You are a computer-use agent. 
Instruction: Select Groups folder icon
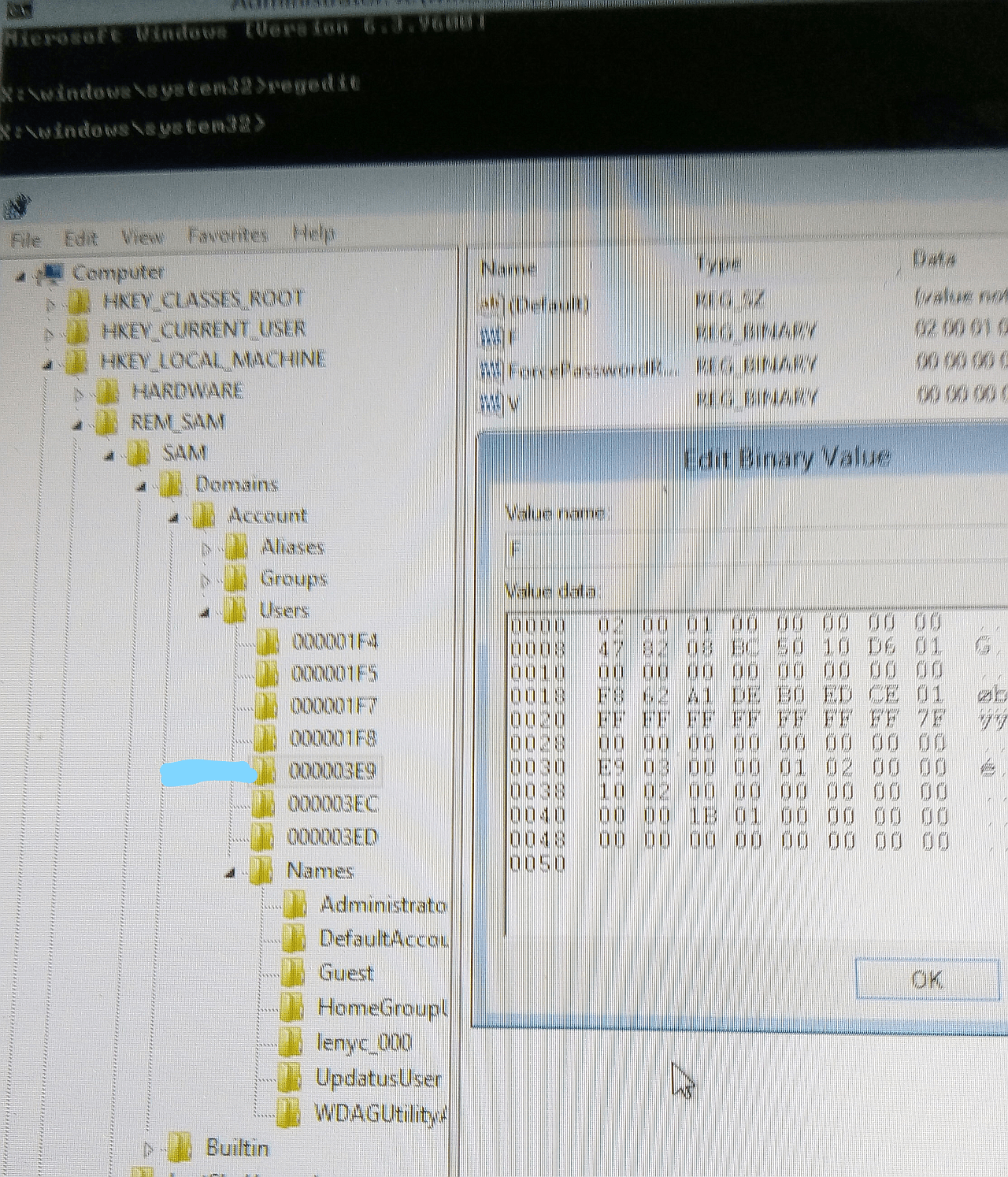(235, 578)
